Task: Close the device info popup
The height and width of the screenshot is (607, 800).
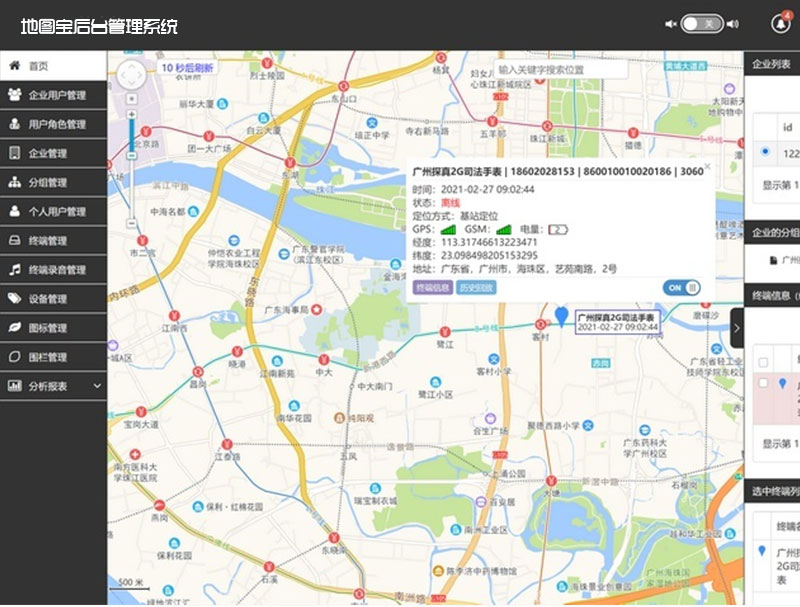Action: pyautogui.click(x=707, y=166)
